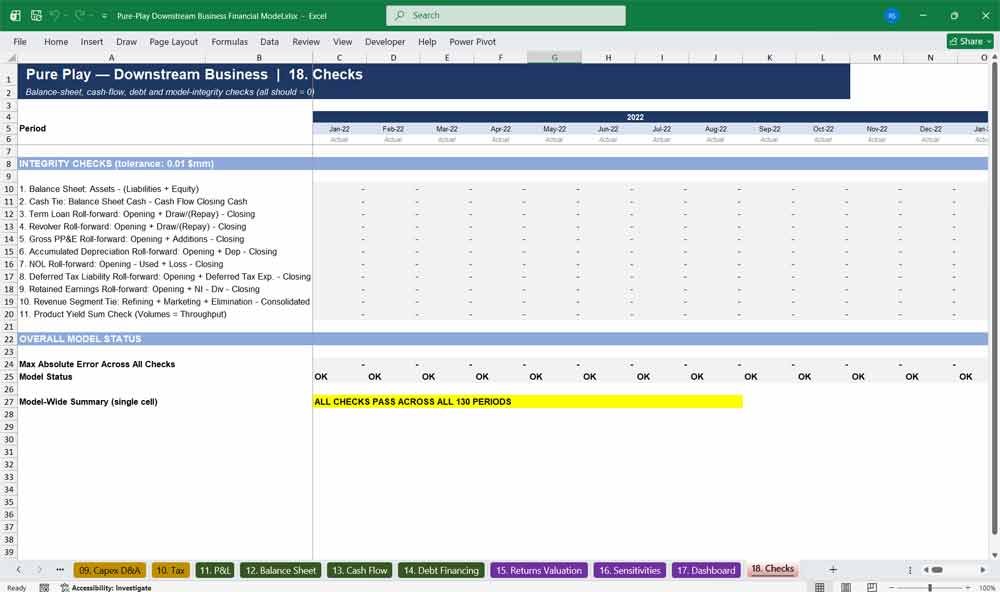
Task: Select column M header
Action: click(x=877, y=57)
